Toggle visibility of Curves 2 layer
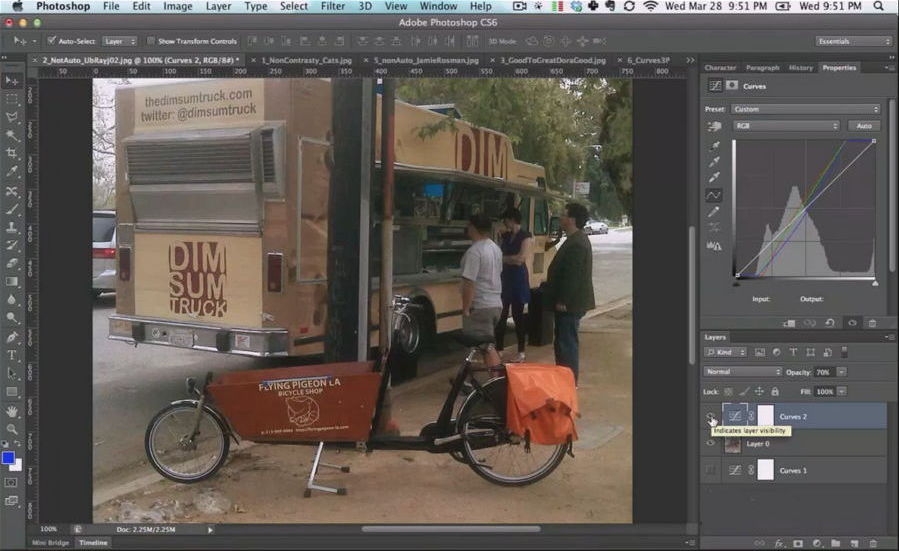899x551 pixels. tap(710, 416)
